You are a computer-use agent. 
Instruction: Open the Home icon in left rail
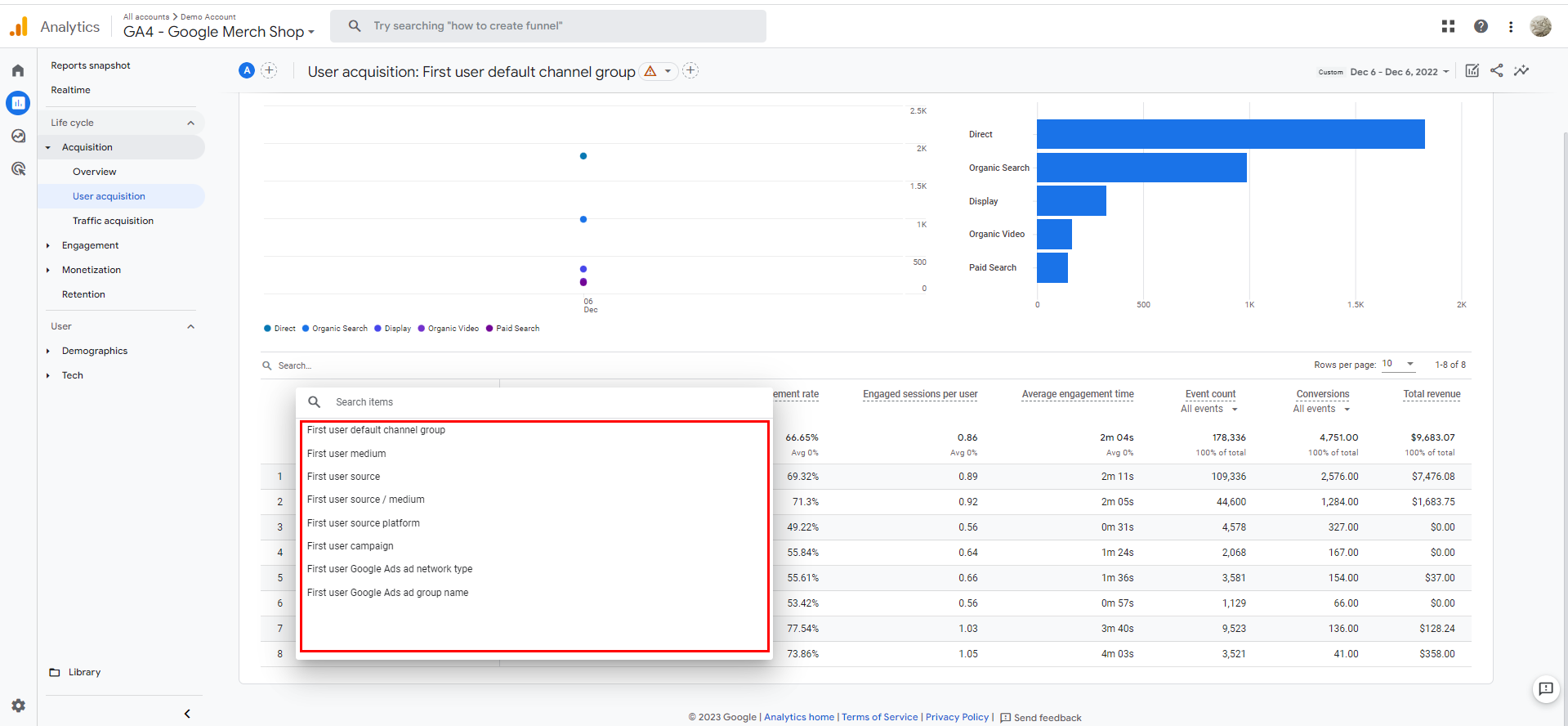click(x=18, y=70)
